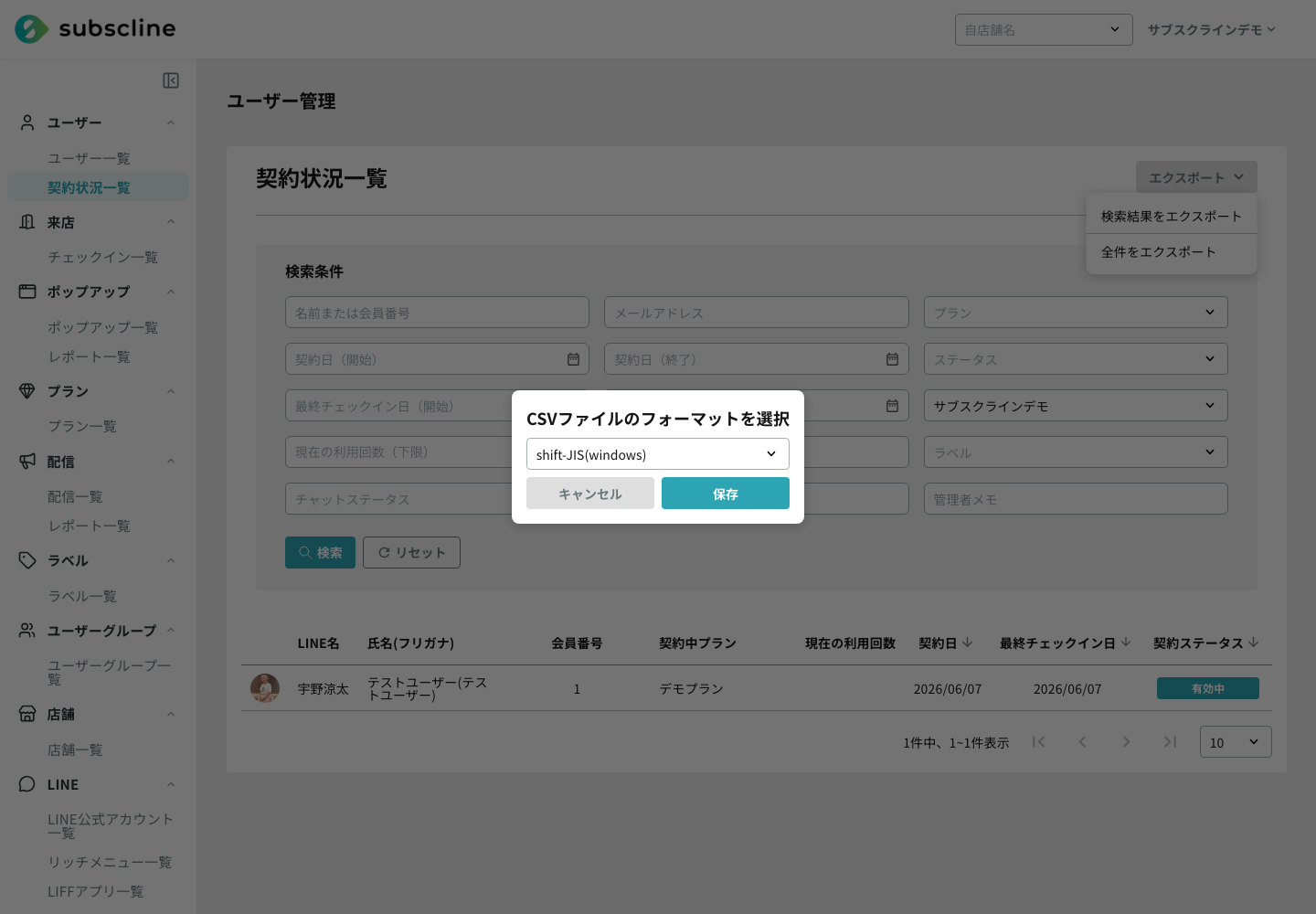Open the サブスクラインデモ account menu
Screen dimensions: 1316x914
tap(1212, 29)
